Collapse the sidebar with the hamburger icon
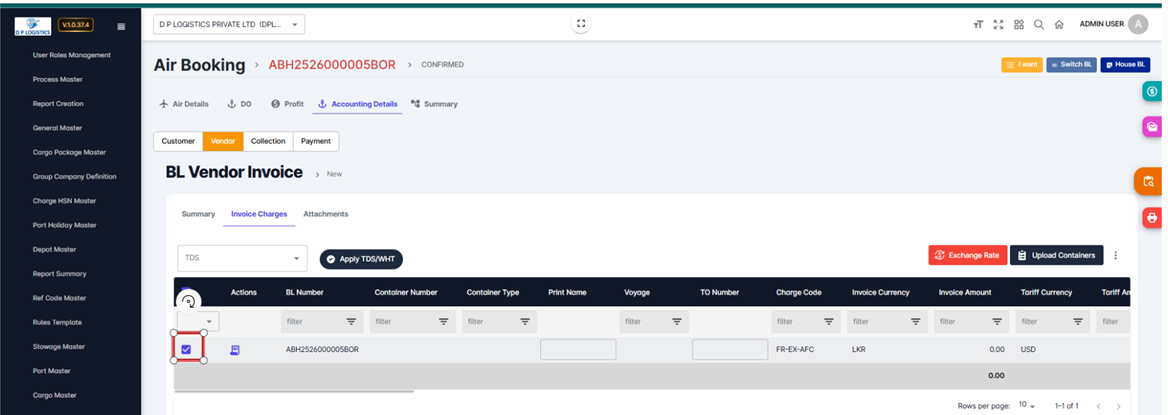 (x=121, y=26)
